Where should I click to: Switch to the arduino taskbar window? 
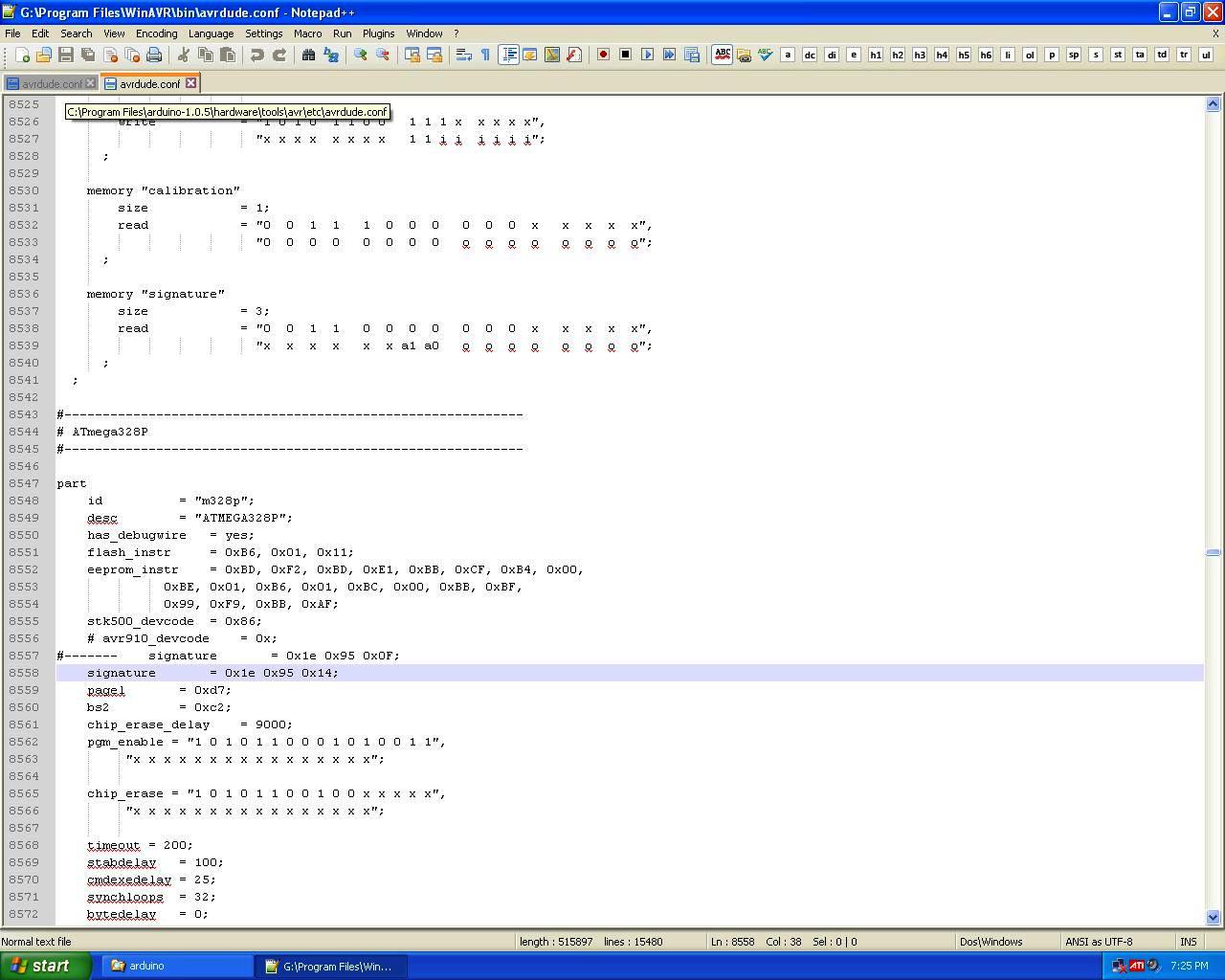[177, 966]
